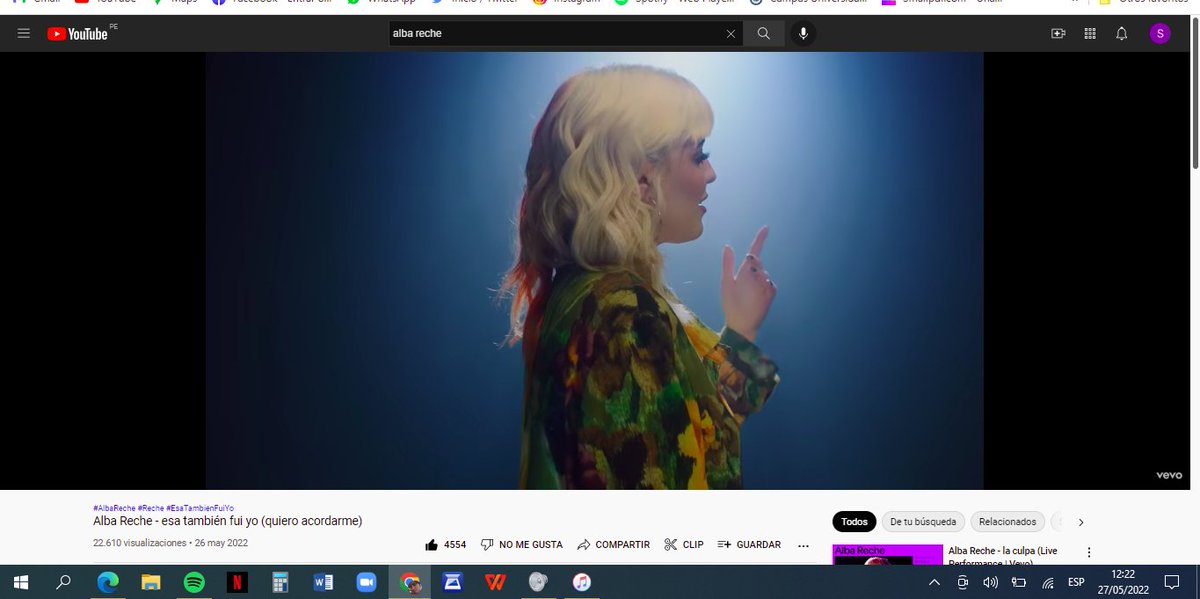Show hidden system tray icons
The image size is (1200, 599).
(x=934, y=582)
